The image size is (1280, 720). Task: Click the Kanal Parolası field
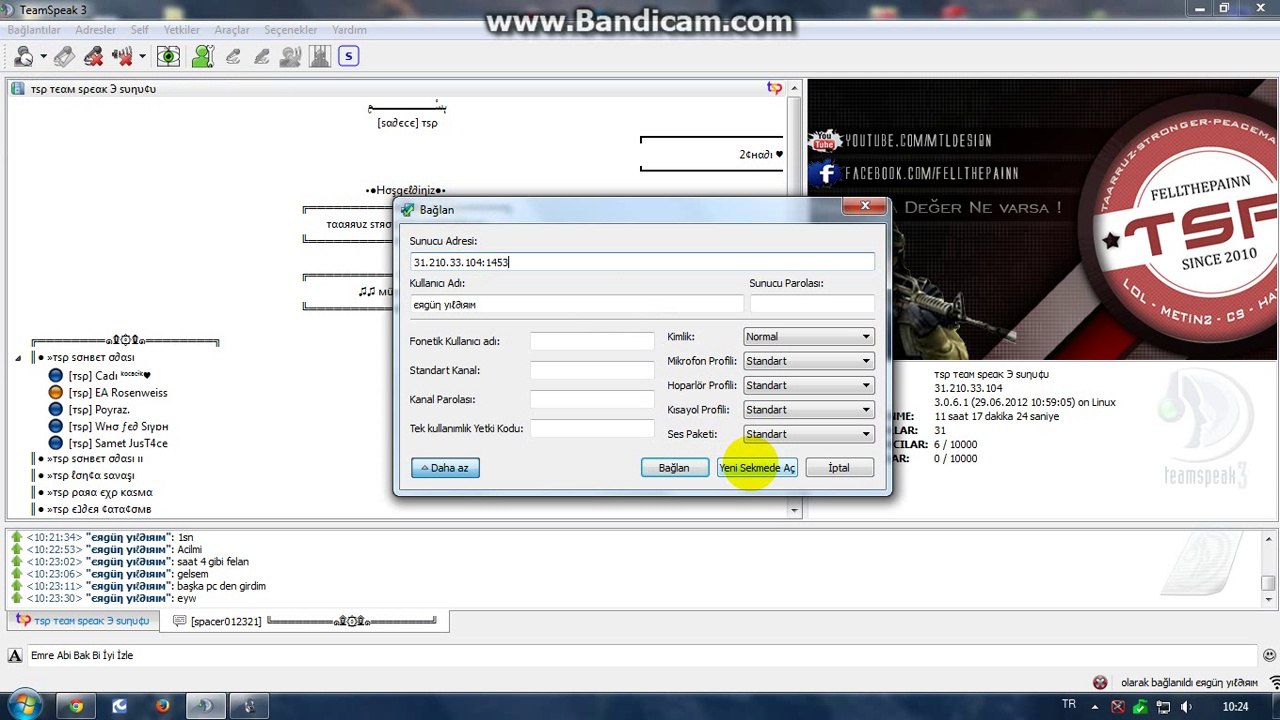tap(592, 399)
